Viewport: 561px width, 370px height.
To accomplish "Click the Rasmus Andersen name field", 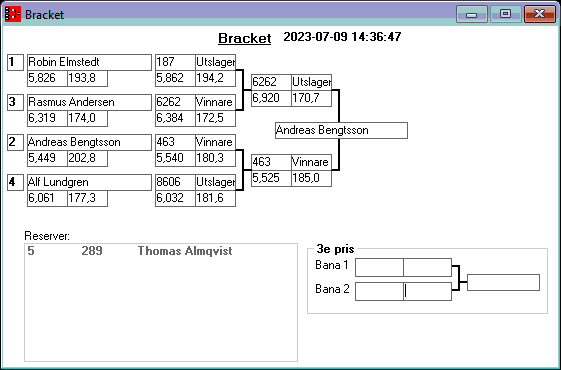I will pos(89,102).
